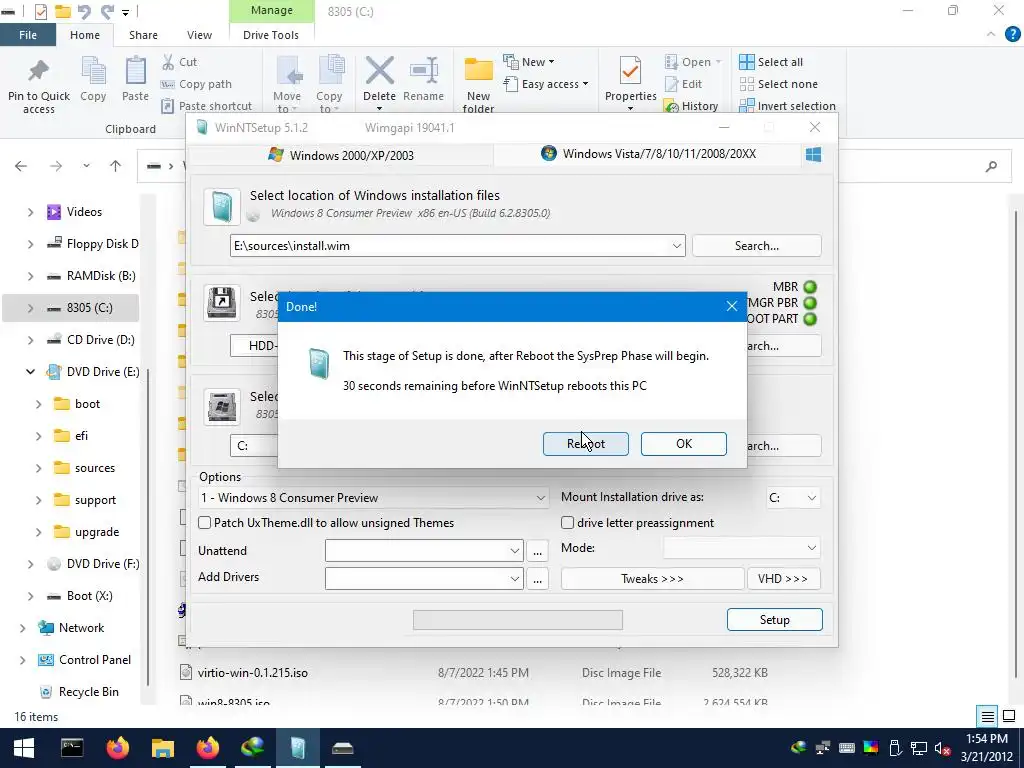Viewport: 1024px width, 768px height.
Task: Click History in the ribbon
Action: [691, 106]
